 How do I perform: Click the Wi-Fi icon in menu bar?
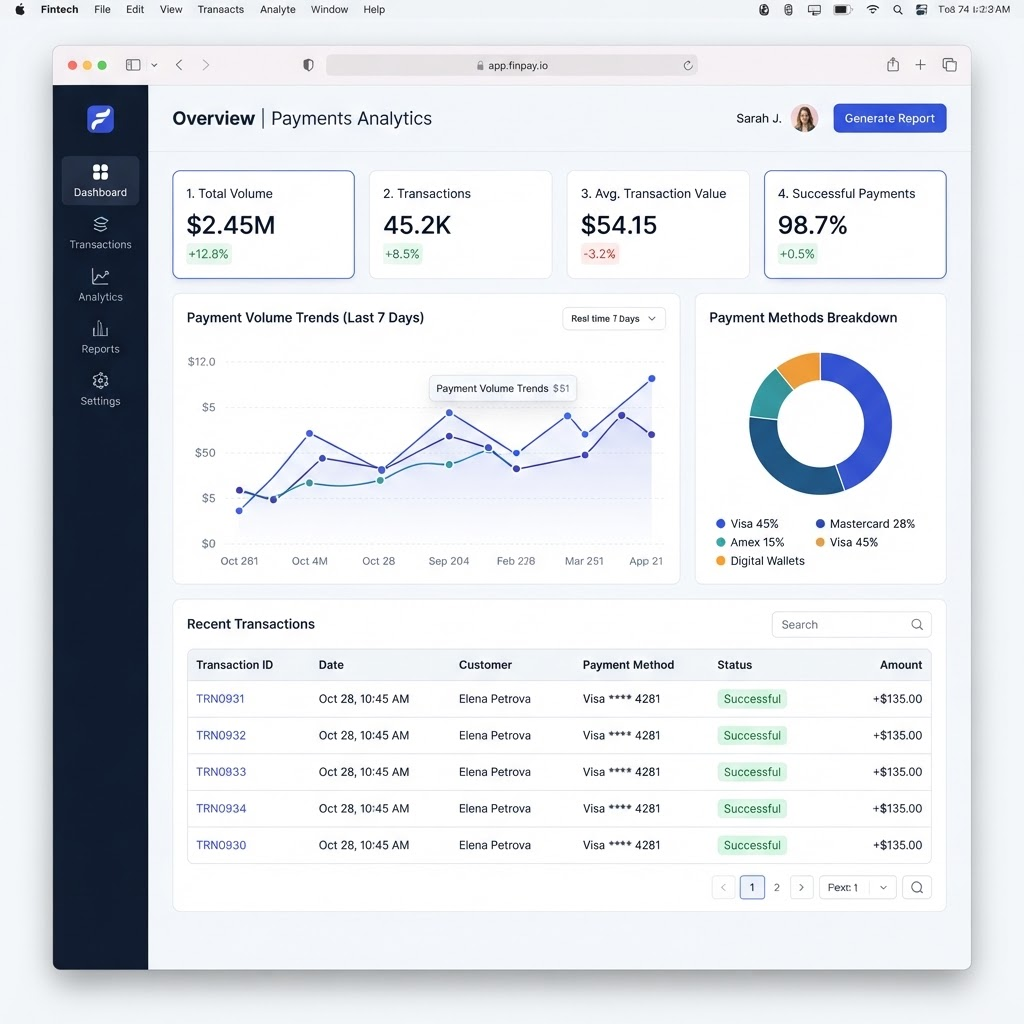click(x=872, y=9)
